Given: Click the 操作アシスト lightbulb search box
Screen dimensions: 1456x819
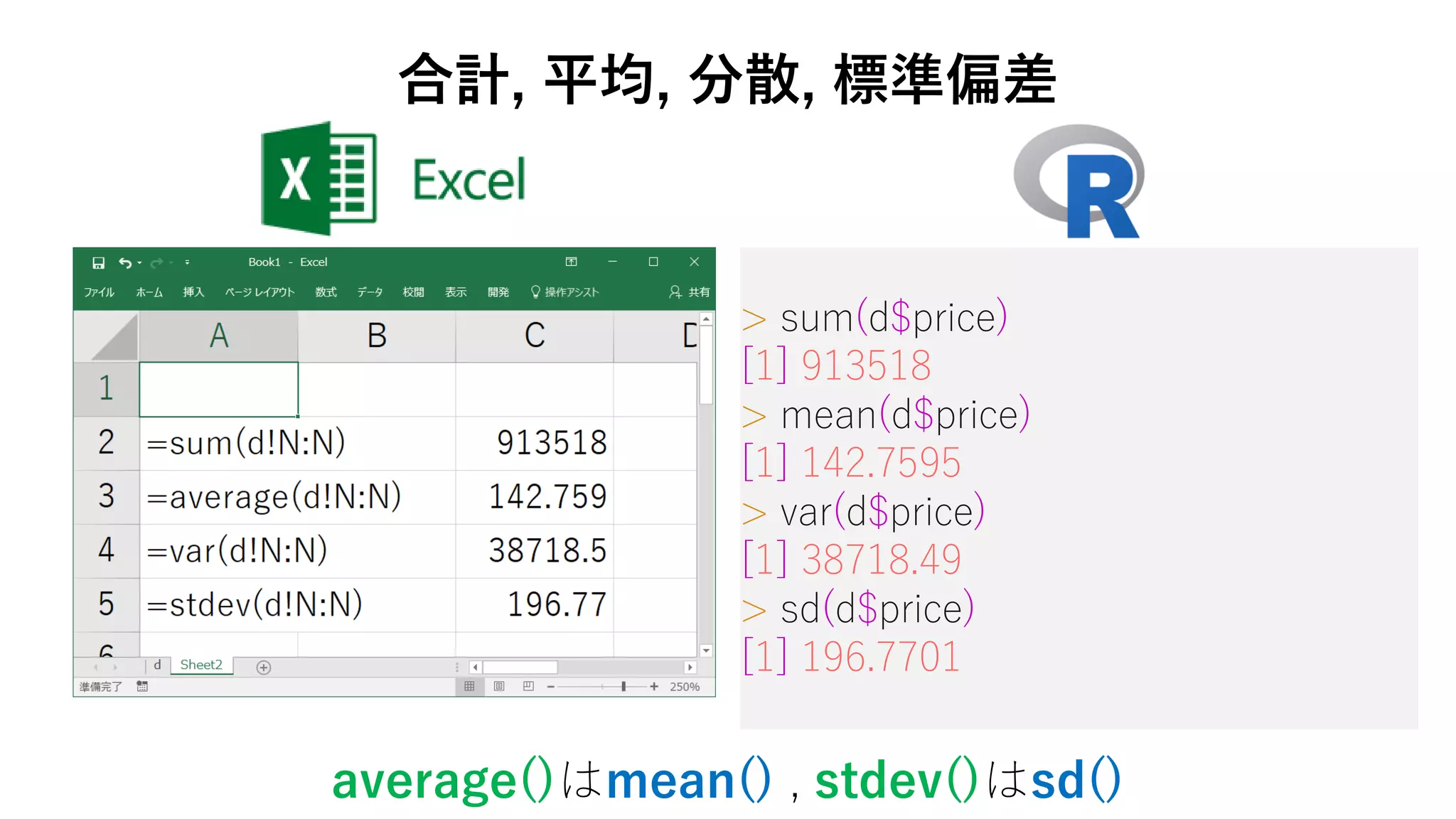Looking at the screenshot, I should click(x=565, y=292).
